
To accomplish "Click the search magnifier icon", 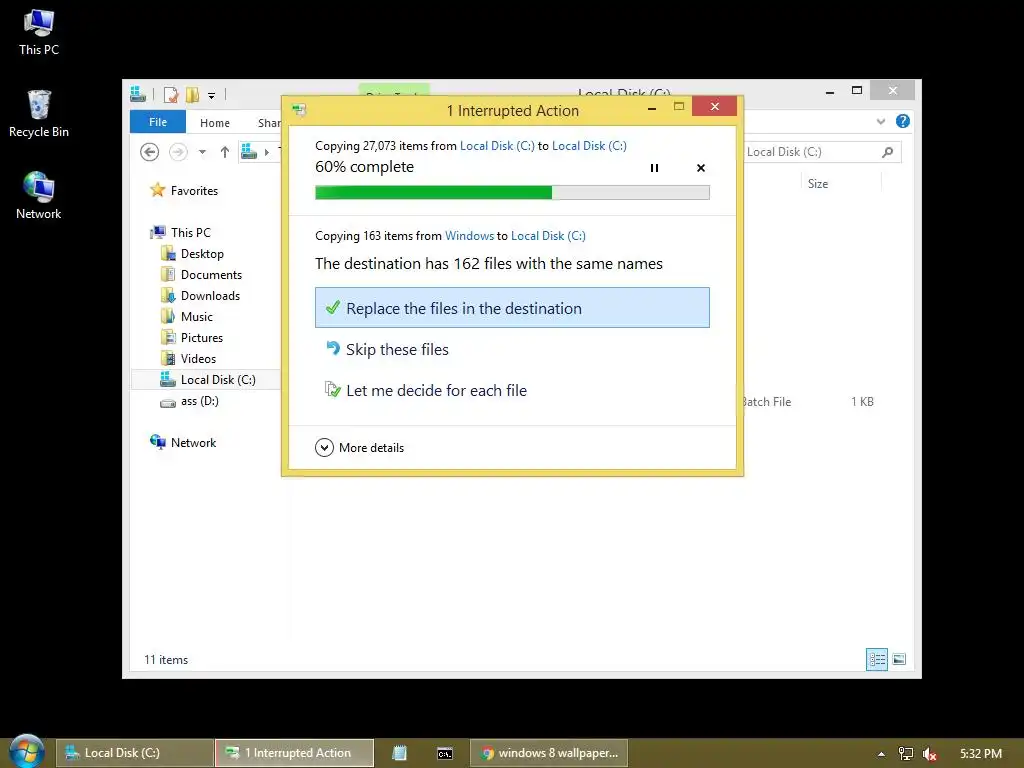I will 888,152.
